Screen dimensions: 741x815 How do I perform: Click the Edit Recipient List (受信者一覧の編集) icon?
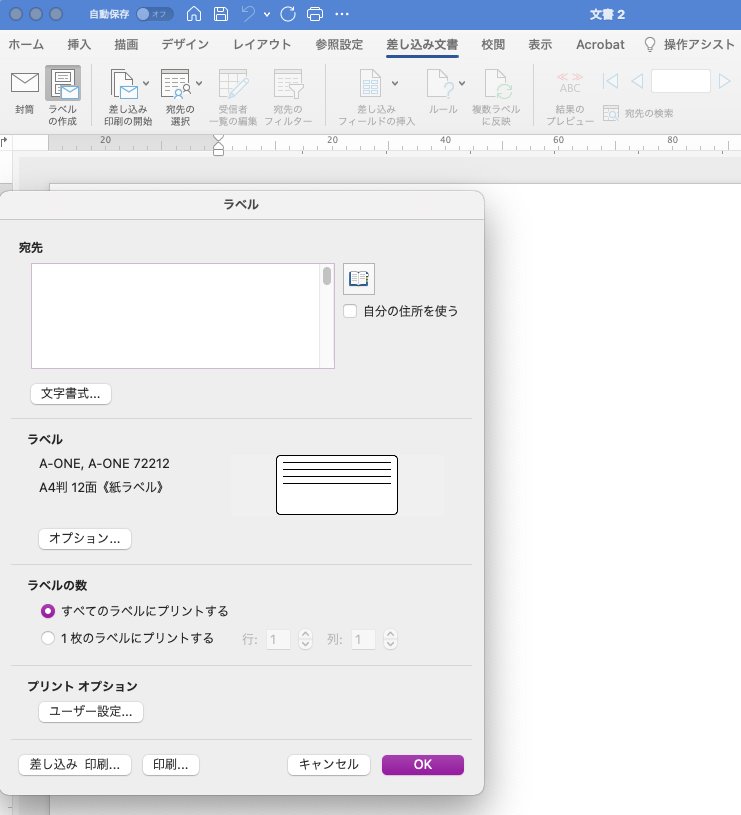pos(233,84)
